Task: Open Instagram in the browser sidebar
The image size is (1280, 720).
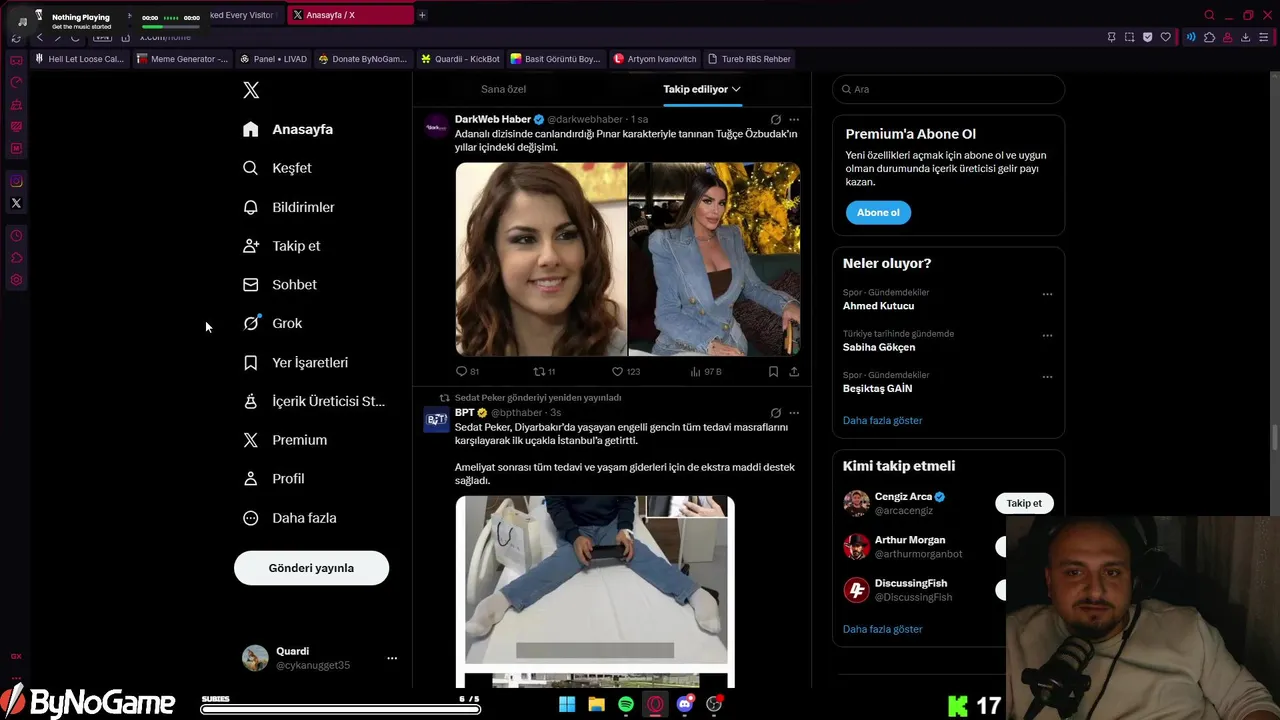Action: pos(16,181)
